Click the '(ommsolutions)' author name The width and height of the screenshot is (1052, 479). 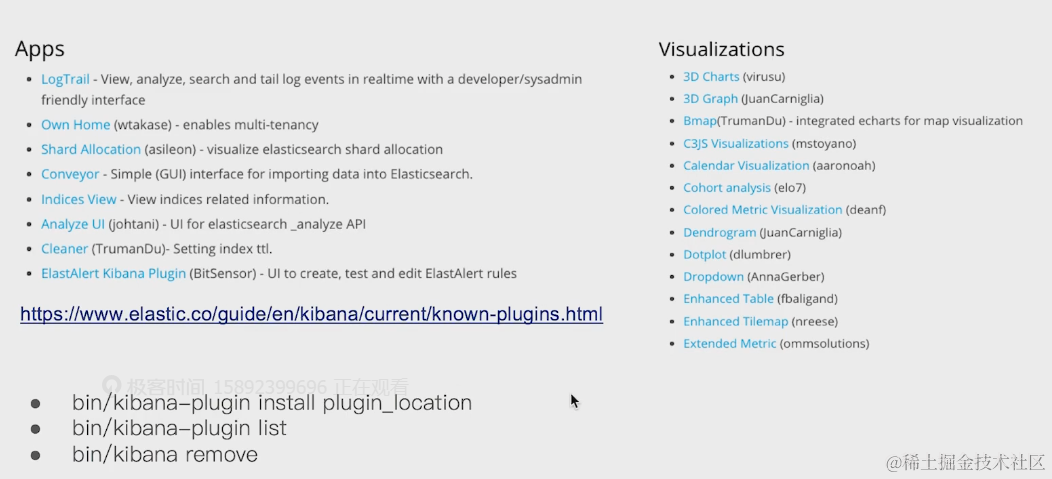[x=825, y=343]
